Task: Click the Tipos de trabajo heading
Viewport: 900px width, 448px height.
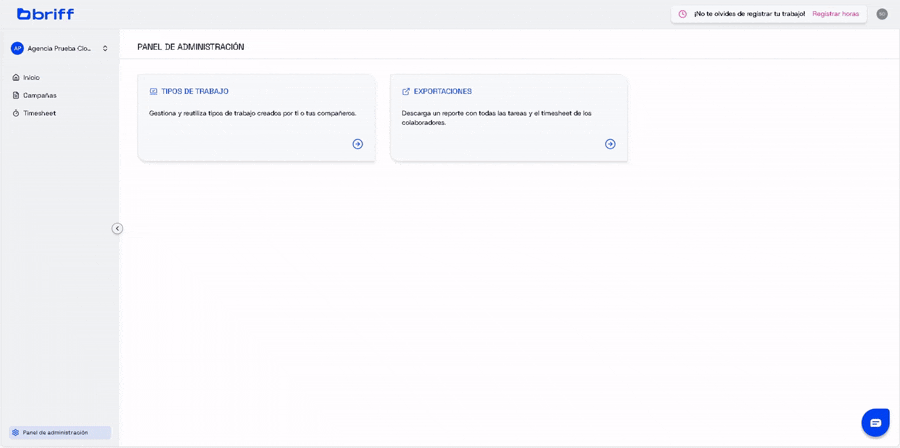Action: point(195,91)
